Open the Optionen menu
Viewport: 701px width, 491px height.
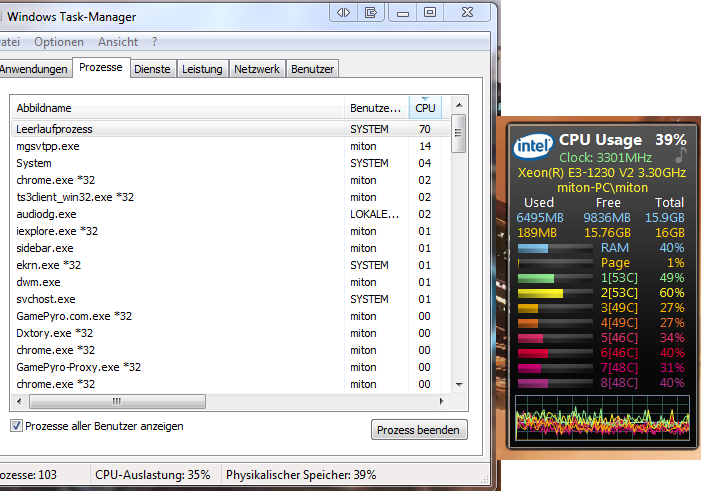(x=59, y=42)
